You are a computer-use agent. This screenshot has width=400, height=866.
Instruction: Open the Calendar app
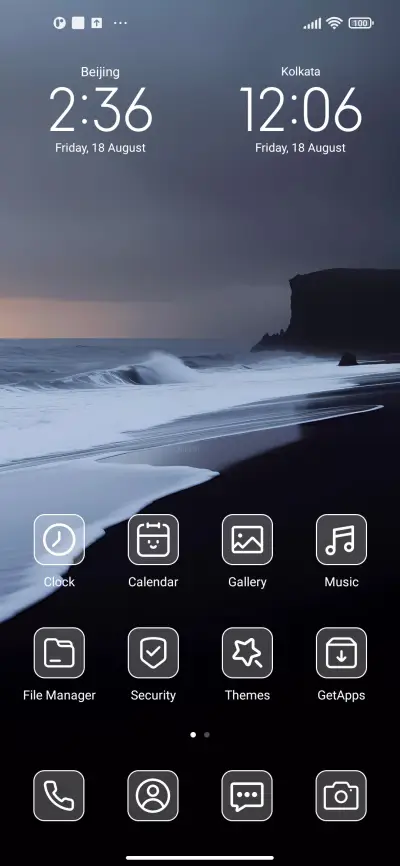click(x=153, y=540)
